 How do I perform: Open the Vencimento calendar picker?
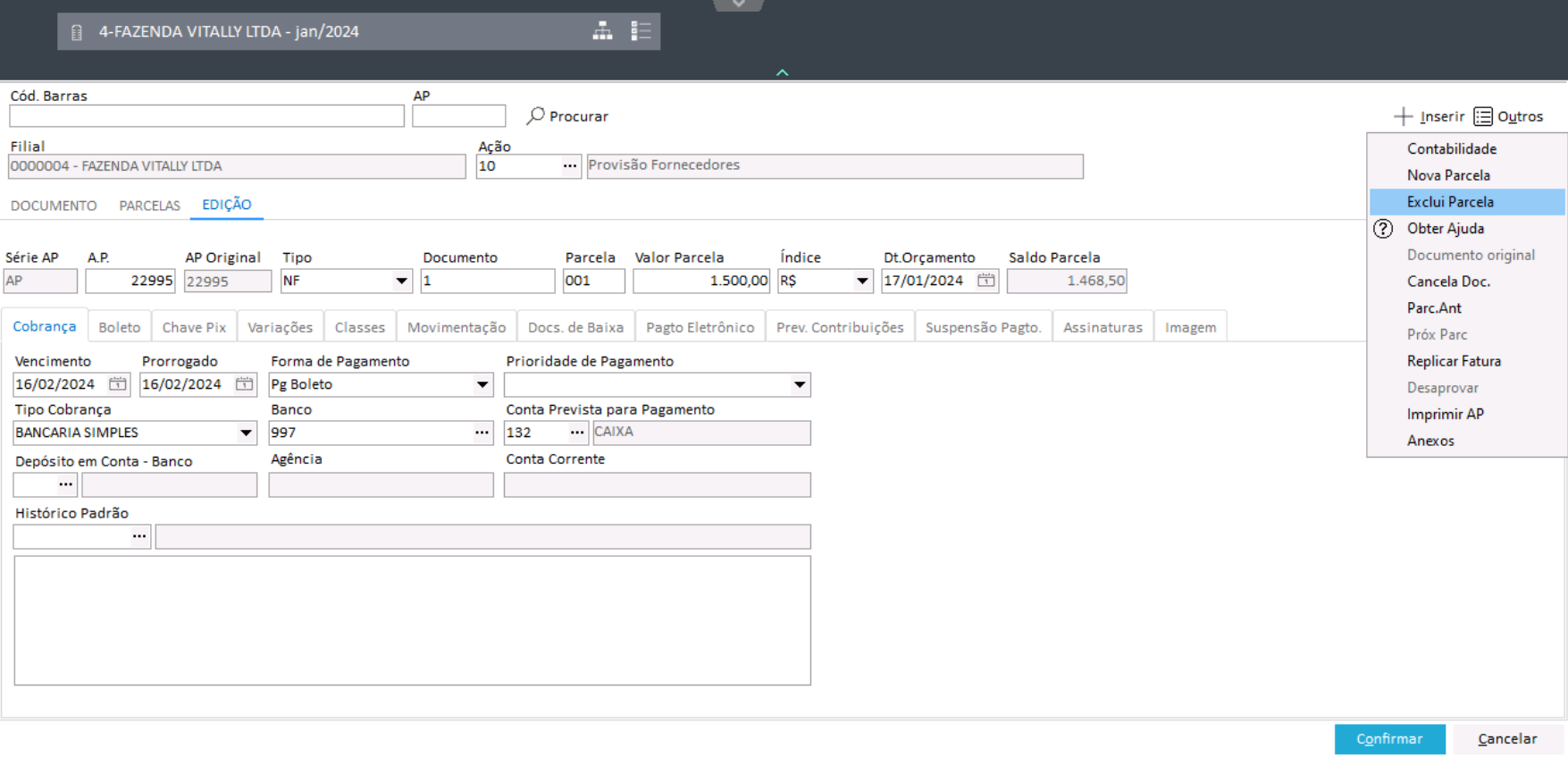pyautogui.click(x=117, y=384)
